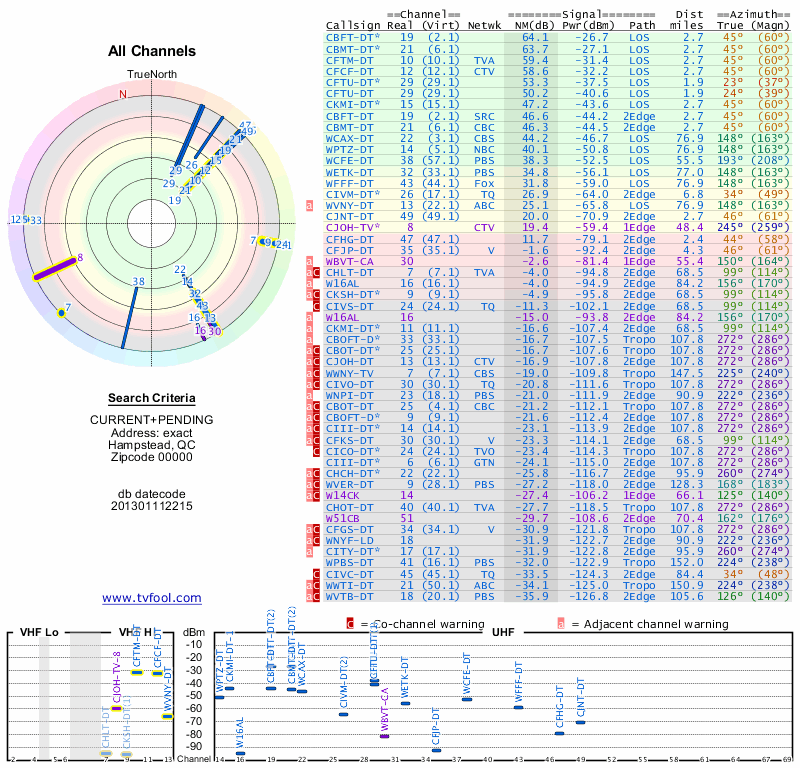The image size is (800, 768).
Task: Click the CJNT-DT marker in UHF spectrum
Action: pos(580,722)
